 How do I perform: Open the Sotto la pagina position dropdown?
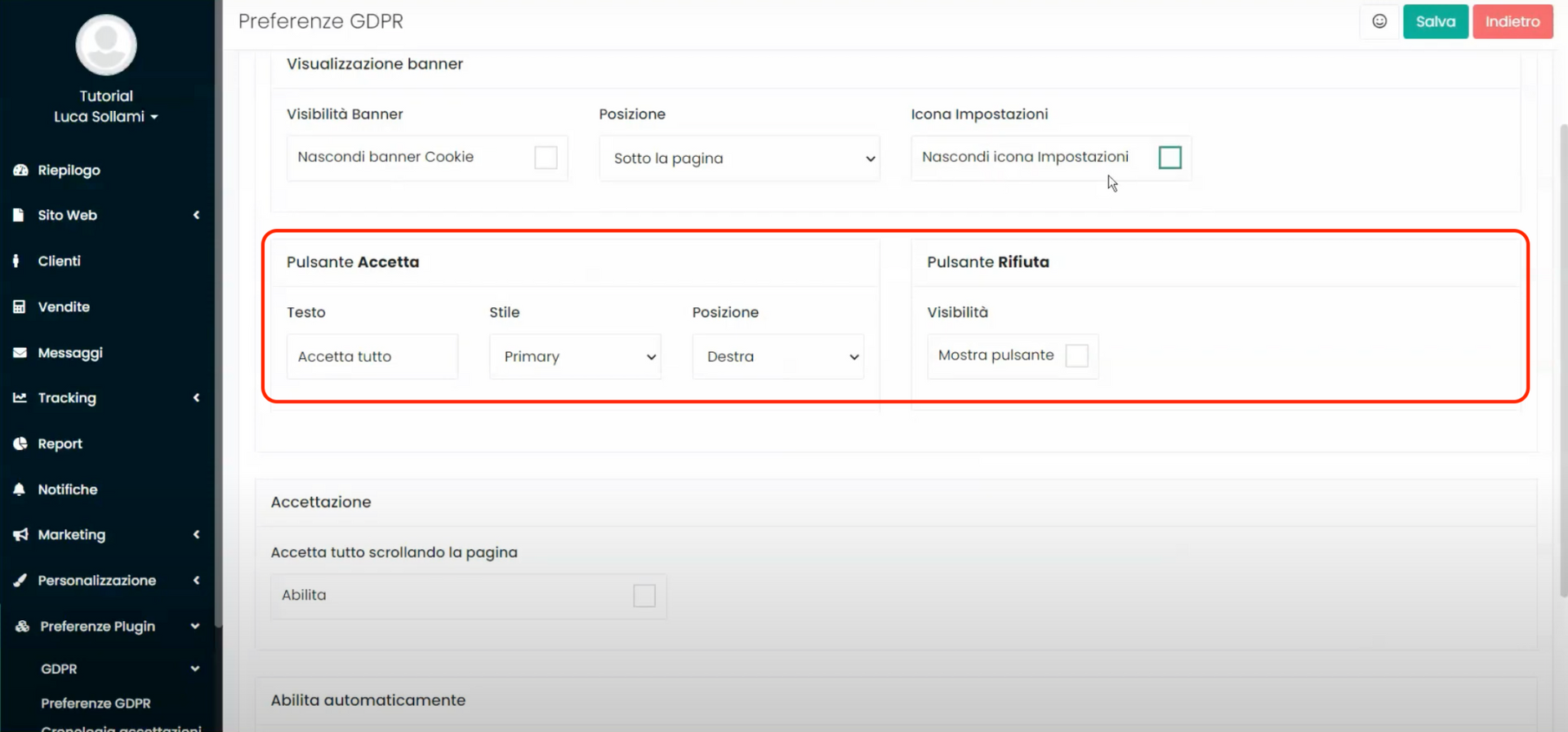pos(740,158)
